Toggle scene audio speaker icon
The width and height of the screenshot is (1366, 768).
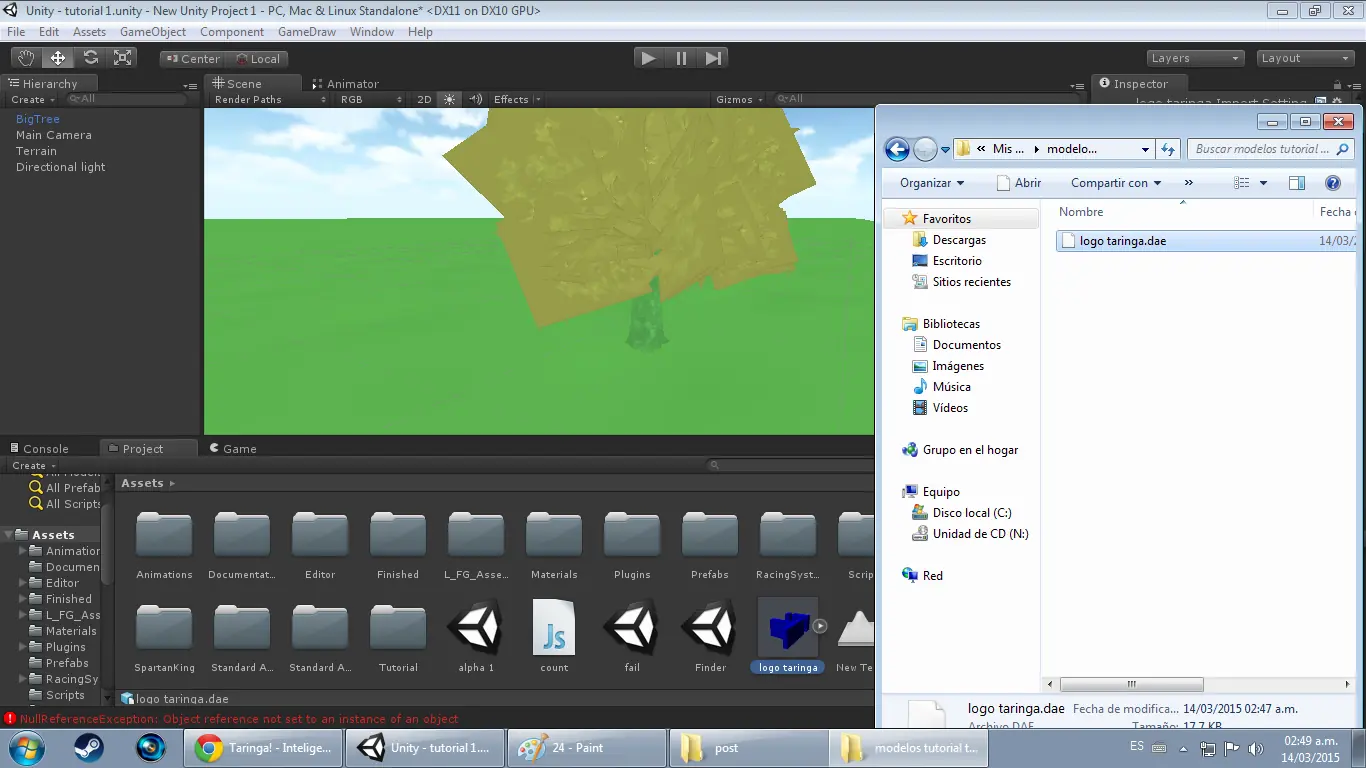[x=476, y=99]
